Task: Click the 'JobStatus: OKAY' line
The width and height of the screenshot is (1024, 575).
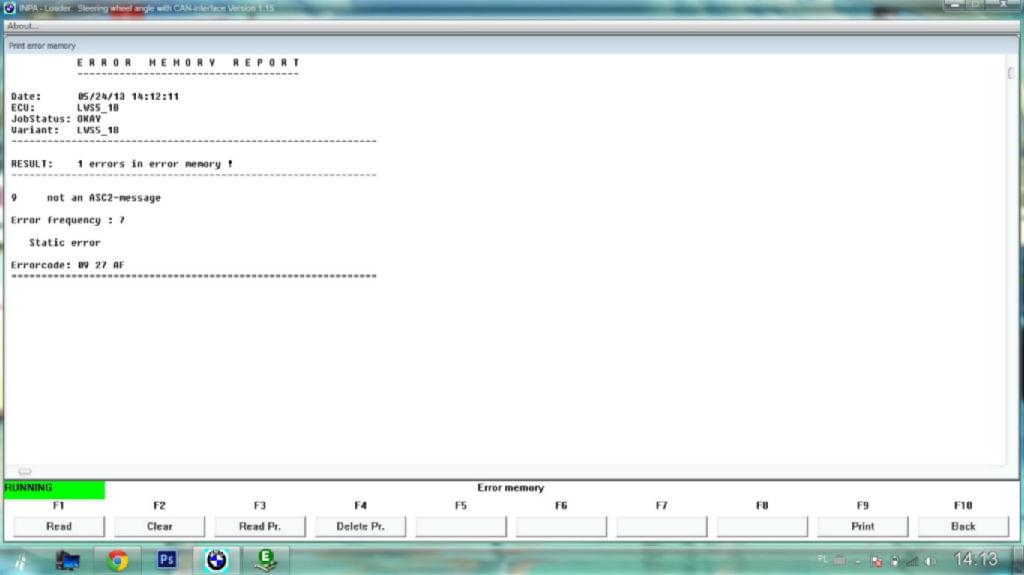Action: pos(56,119)
